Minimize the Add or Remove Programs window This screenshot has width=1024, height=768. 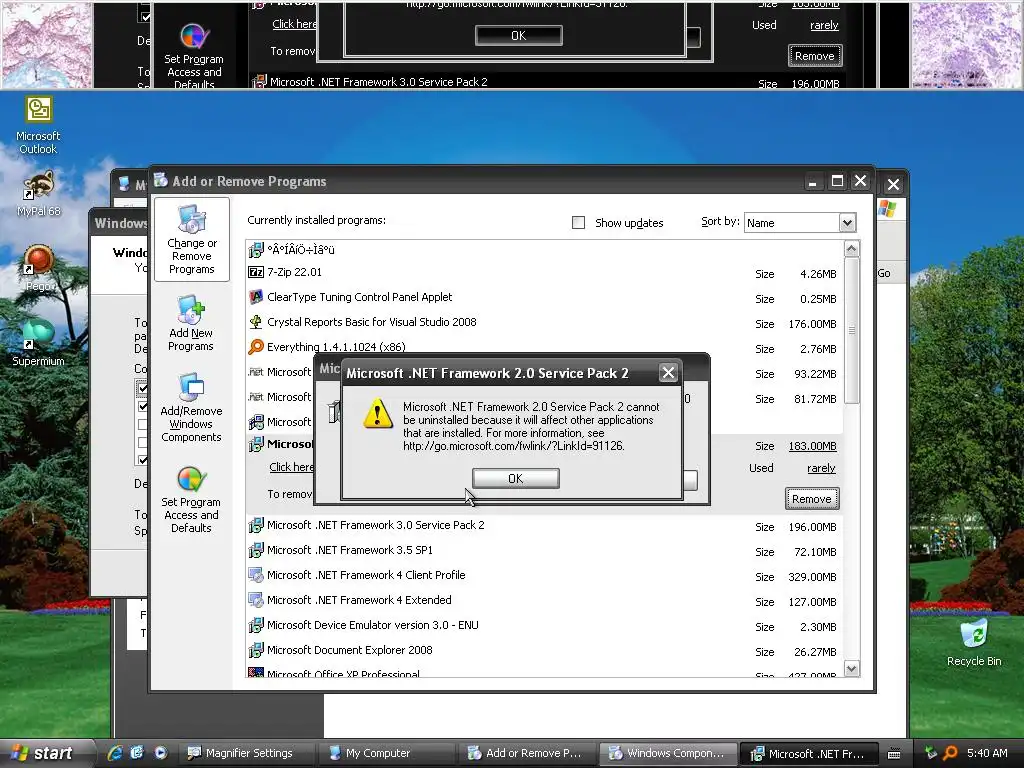[812, 182]
